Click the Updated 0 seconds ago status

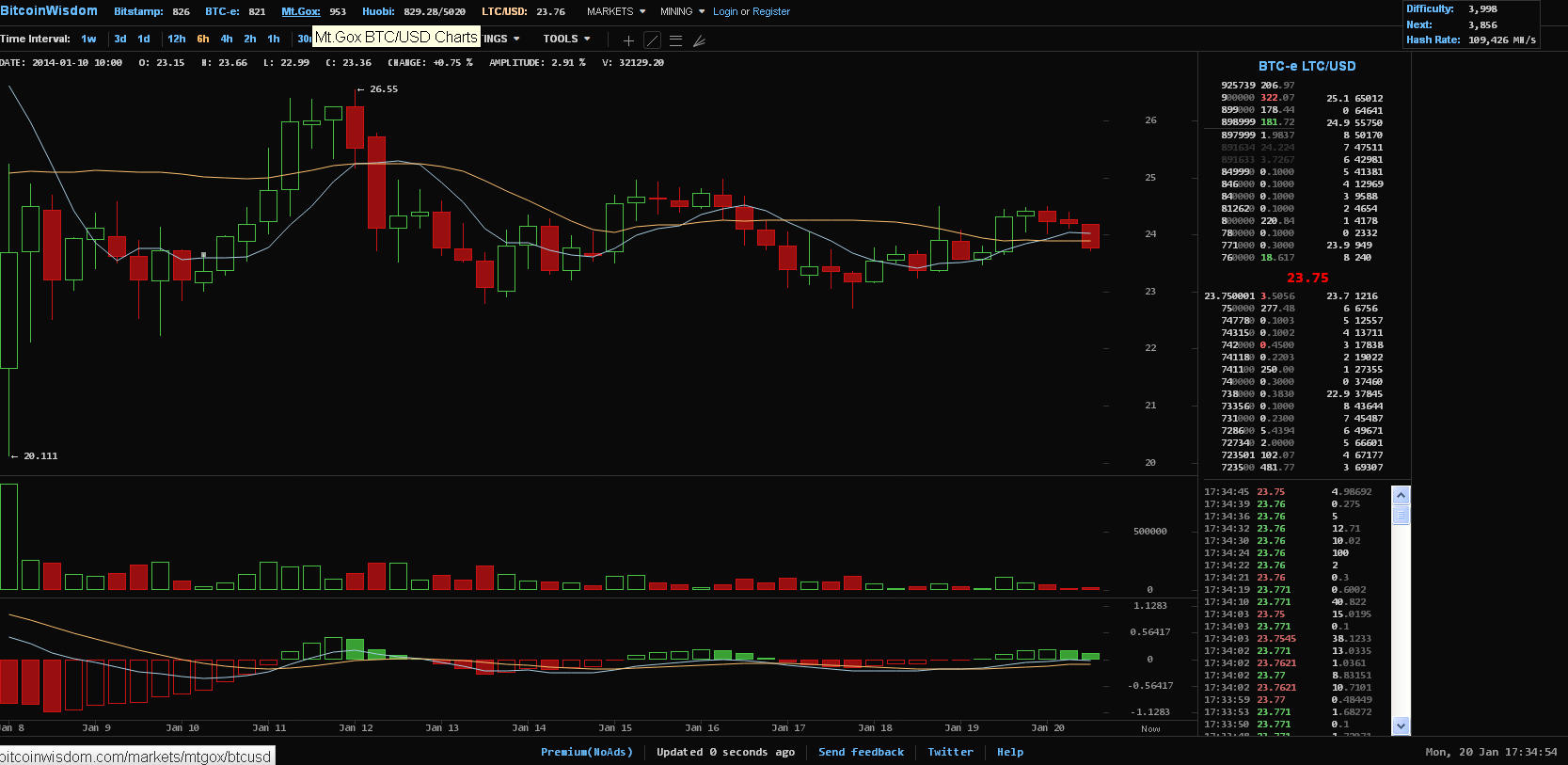(x=725, y=752)
